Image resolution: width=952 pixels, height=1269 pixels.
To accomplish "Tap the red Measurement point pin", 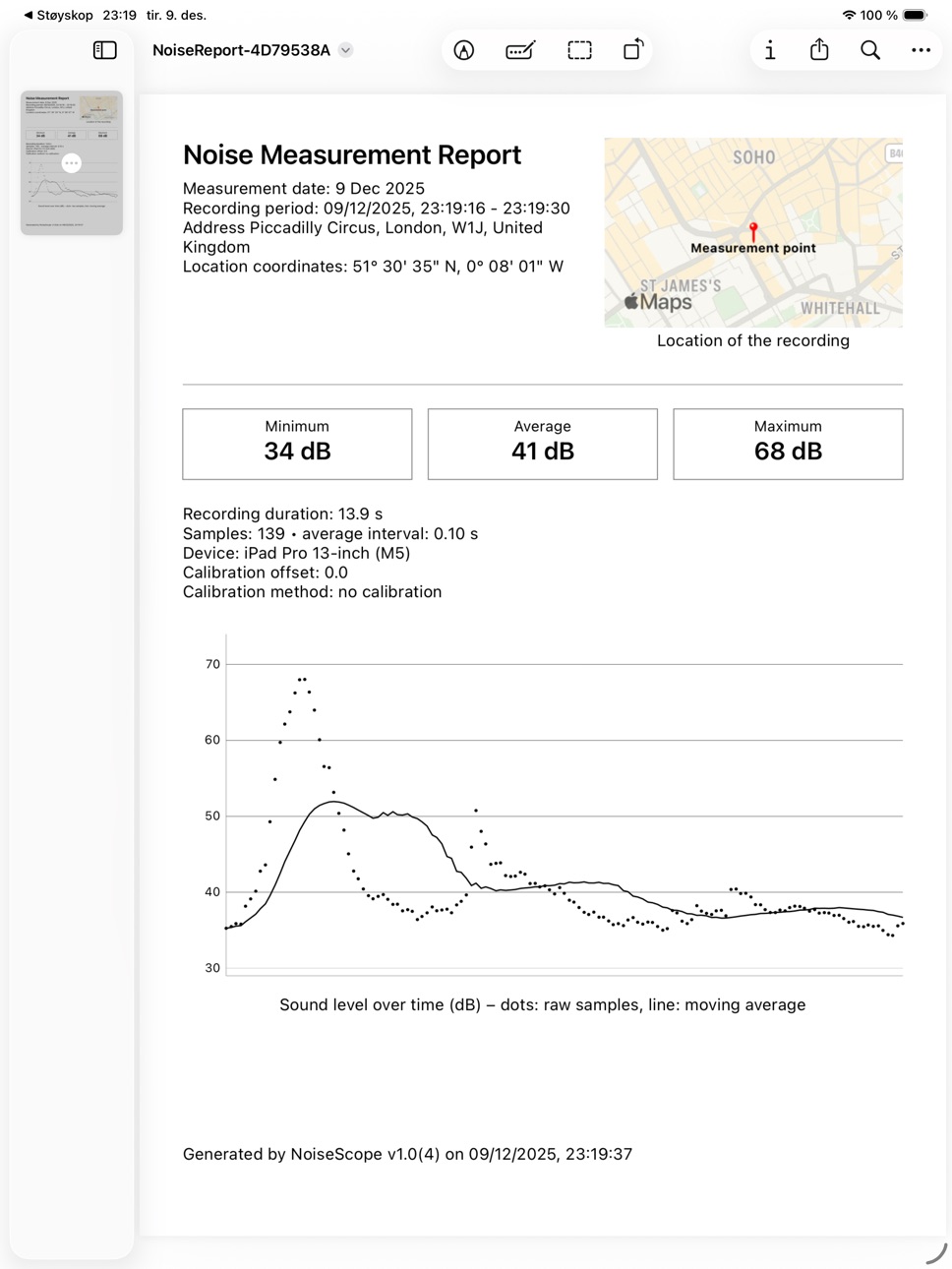I will tap(753, 231).
